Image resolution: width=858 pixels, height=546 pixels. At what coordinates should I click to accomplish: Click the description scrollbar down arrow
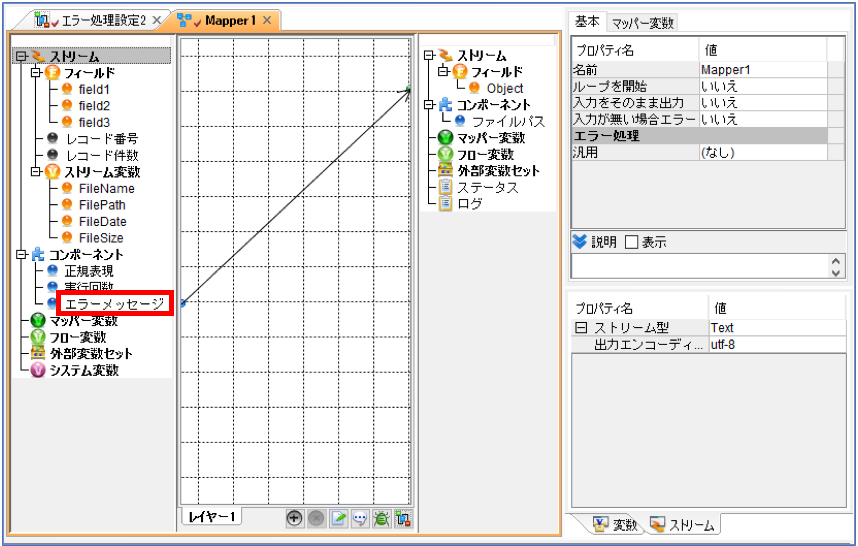836,272
